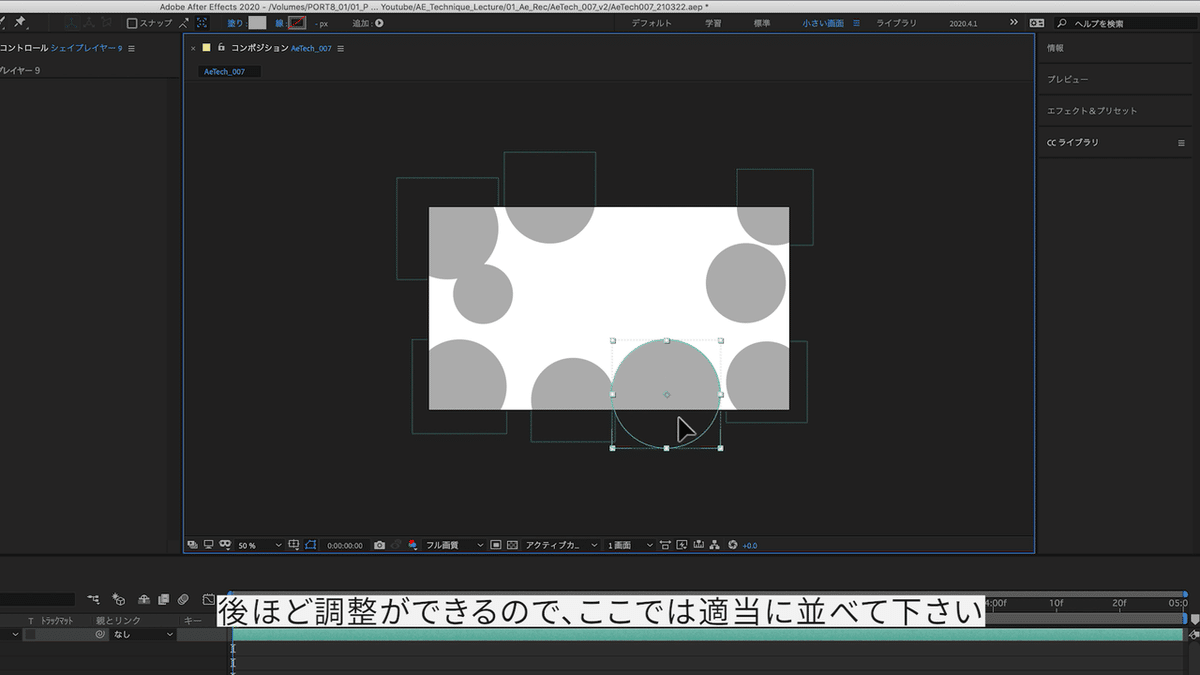Click the reset exposure icon

732,545
